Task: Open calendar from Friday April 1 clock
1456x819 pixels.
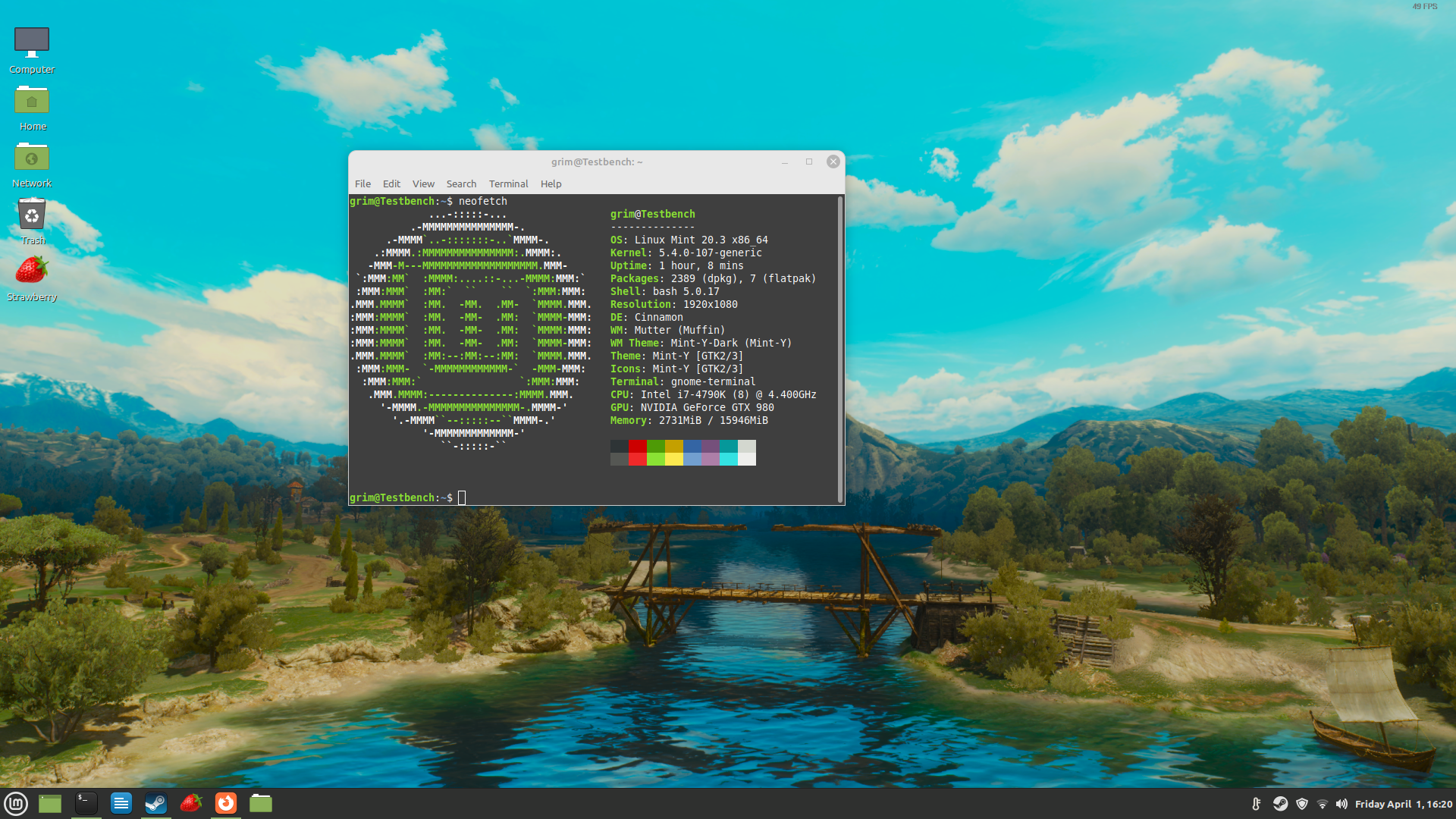Action: pyautogui.click(x=1404, y=804)
